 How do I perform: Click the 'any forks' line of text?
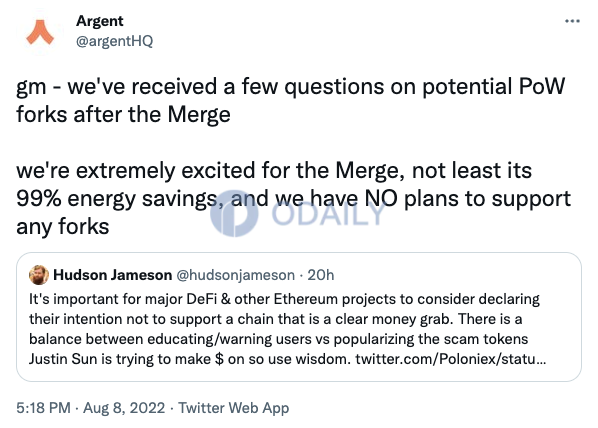63,227
